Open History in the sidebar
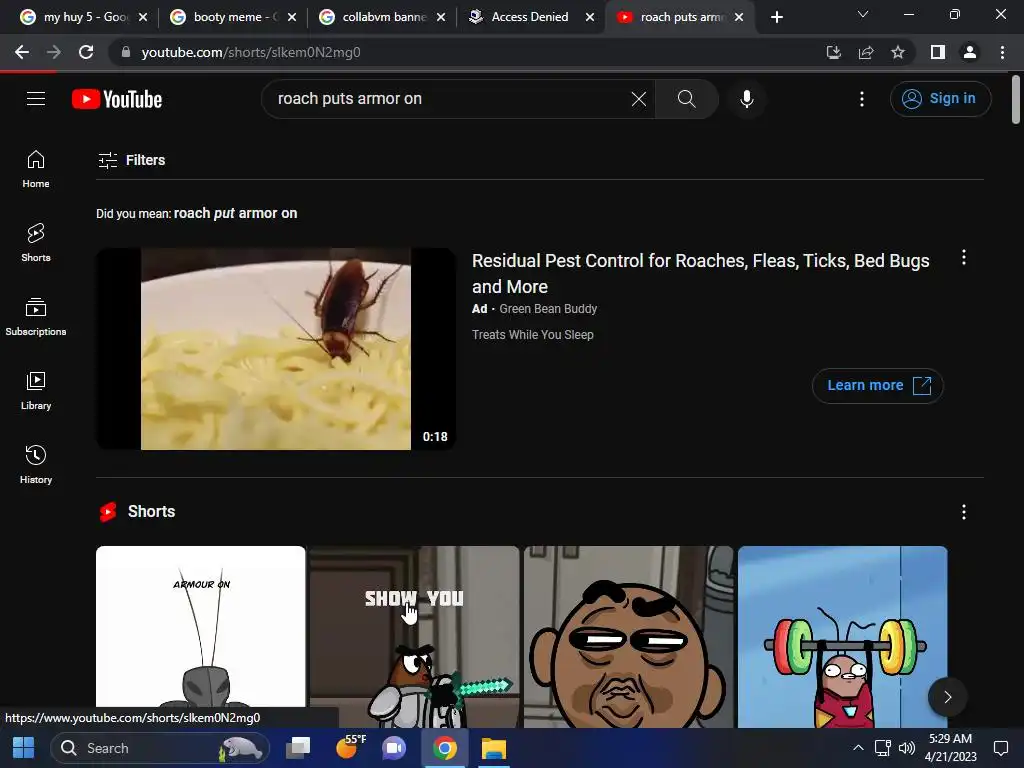This screenshot has width=1024, height=768. click(36, 464)
